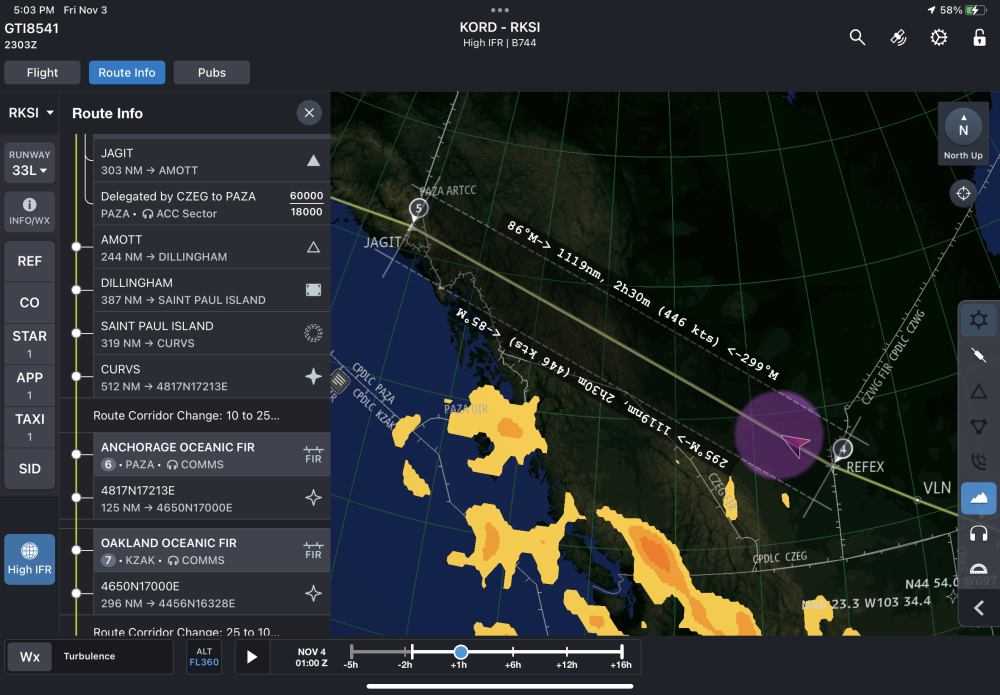Tap the satellite connectivity icon
This screenshot has height=695, width=1000.
coord(898,37)
